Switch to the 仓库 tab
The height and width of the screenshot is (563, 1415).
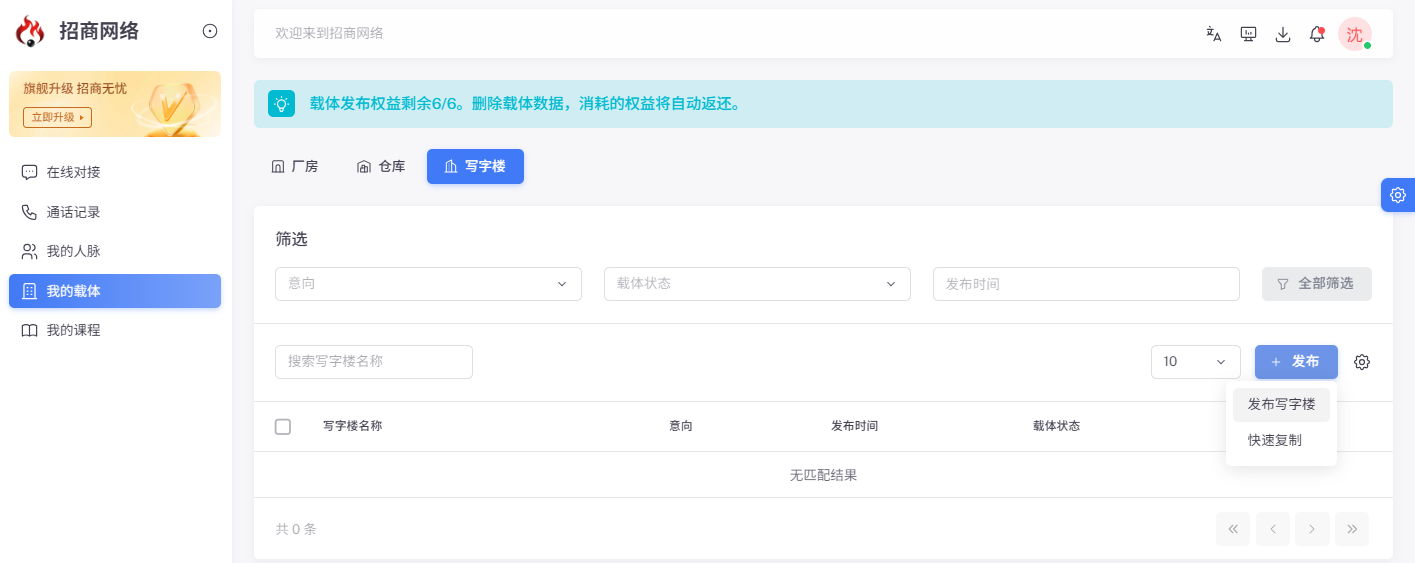click(x=381, y=167)
